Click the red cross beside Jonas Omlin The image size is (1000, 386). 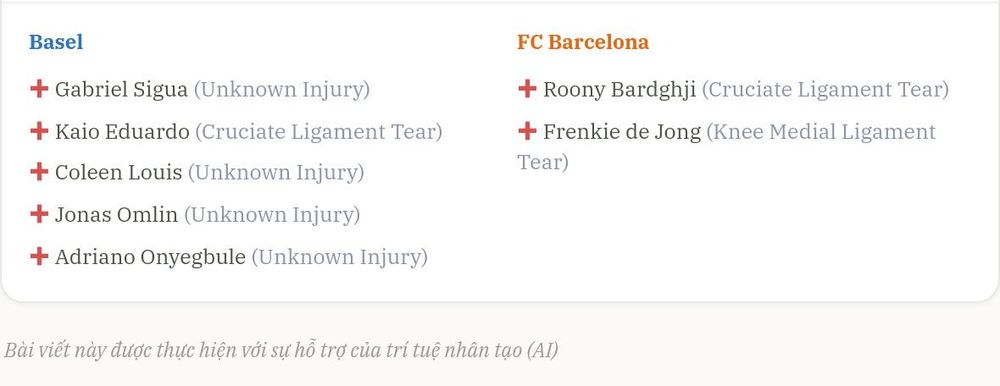click(x=39, y=214)
